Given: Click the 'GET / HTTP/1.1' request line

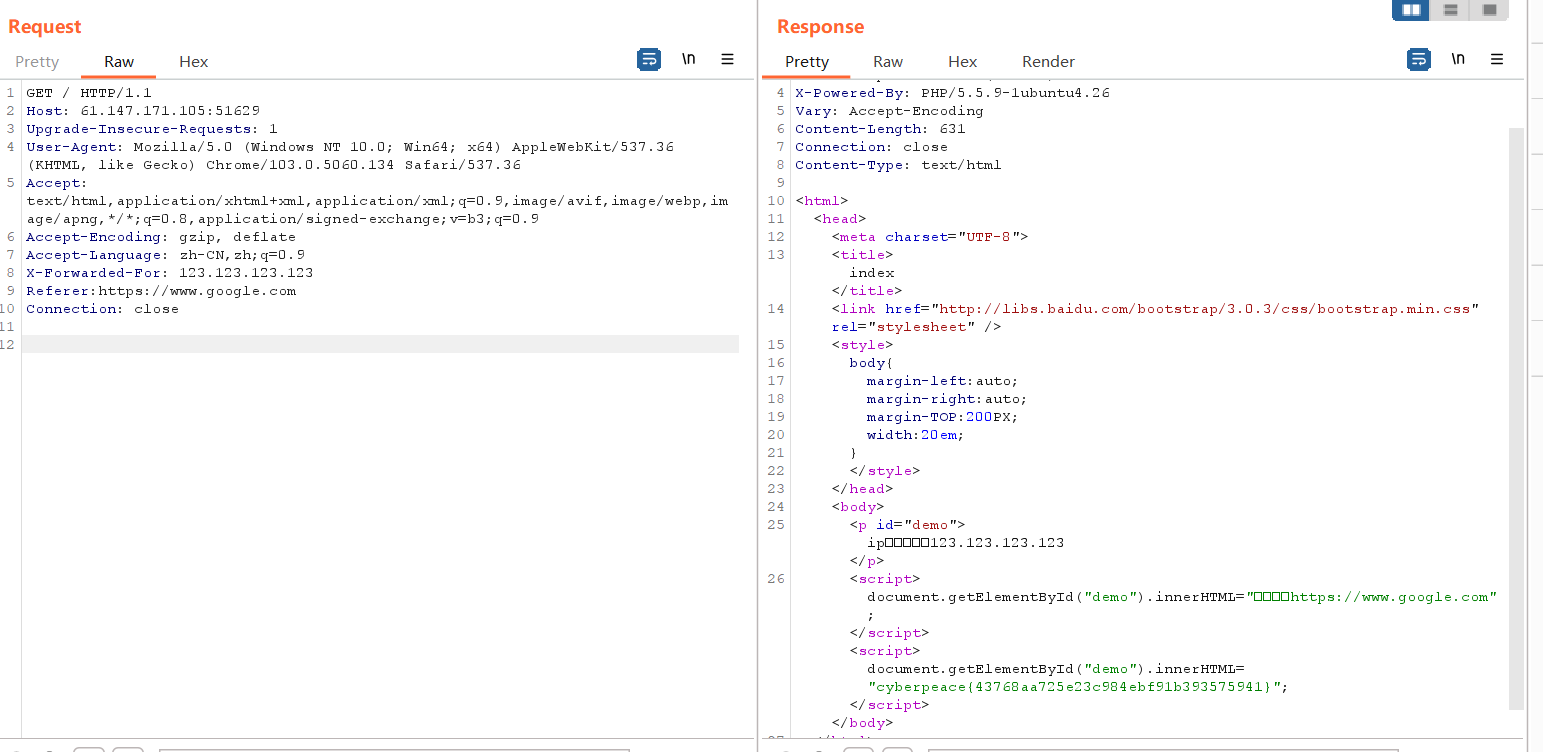Looking at the screenshot, I should tap(89, 93).
